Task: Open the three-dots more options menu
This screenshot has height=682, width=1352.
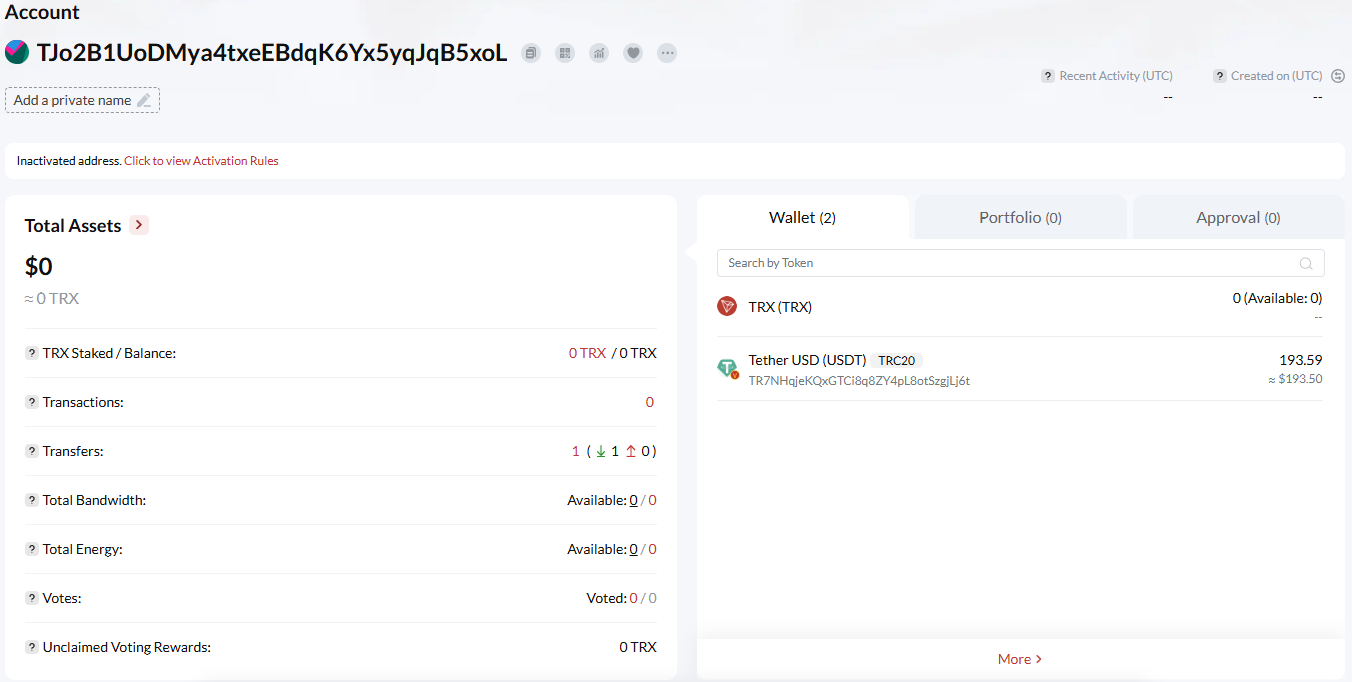Action: (x=667, y=53)
